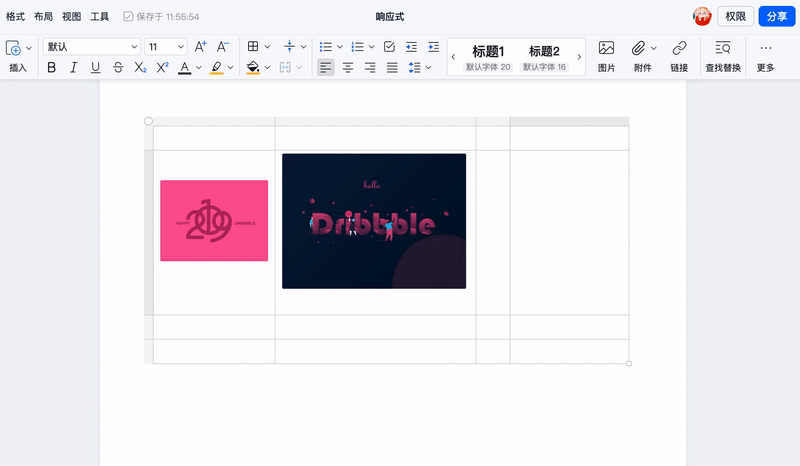This screenshot has height=466, width=800.
Task: Toggle italic formatting
Action: (x=73, y=67)
